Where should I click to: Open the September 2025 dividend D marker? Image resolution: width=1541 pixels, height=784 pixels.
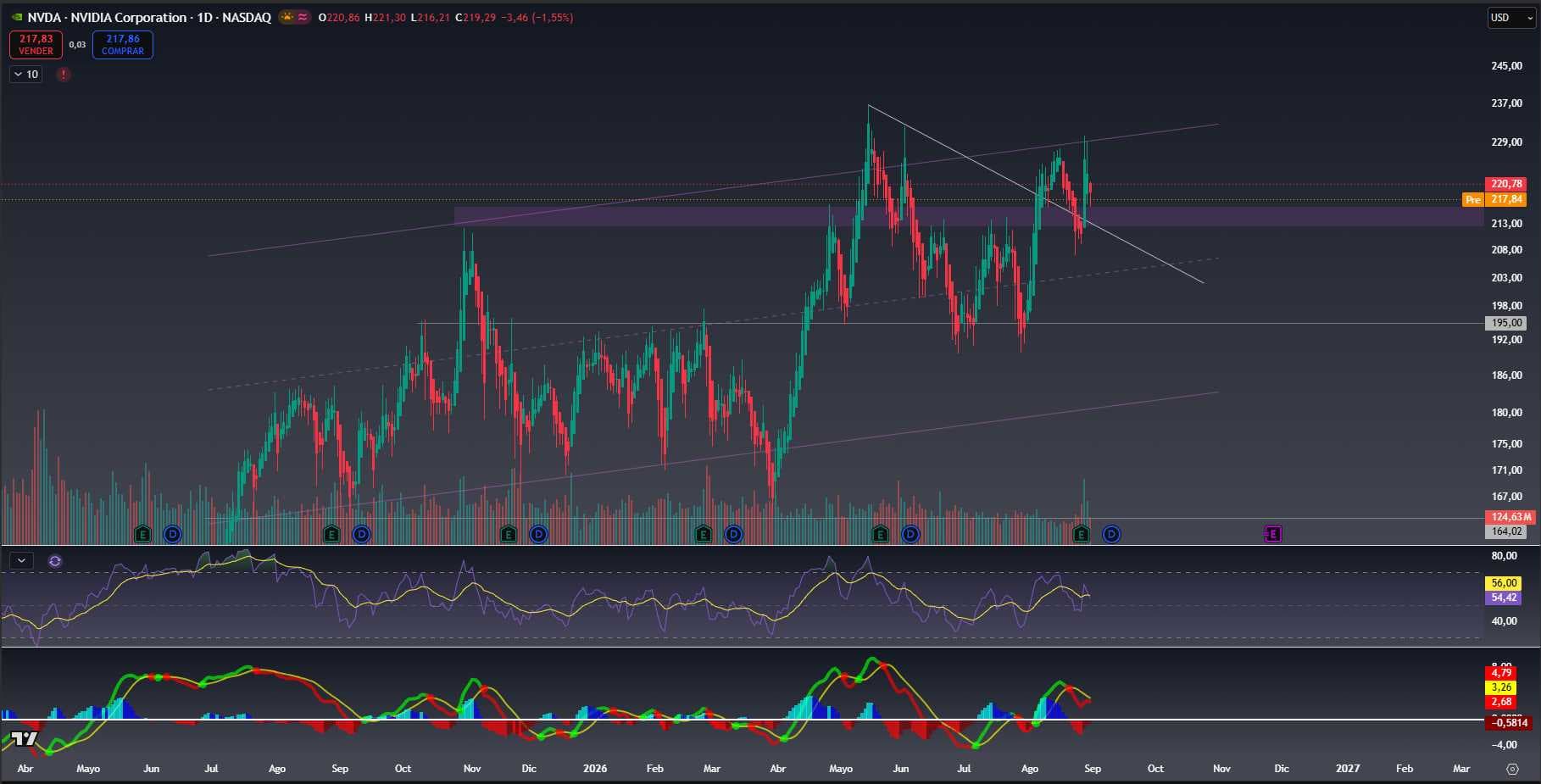click(361, 534)
